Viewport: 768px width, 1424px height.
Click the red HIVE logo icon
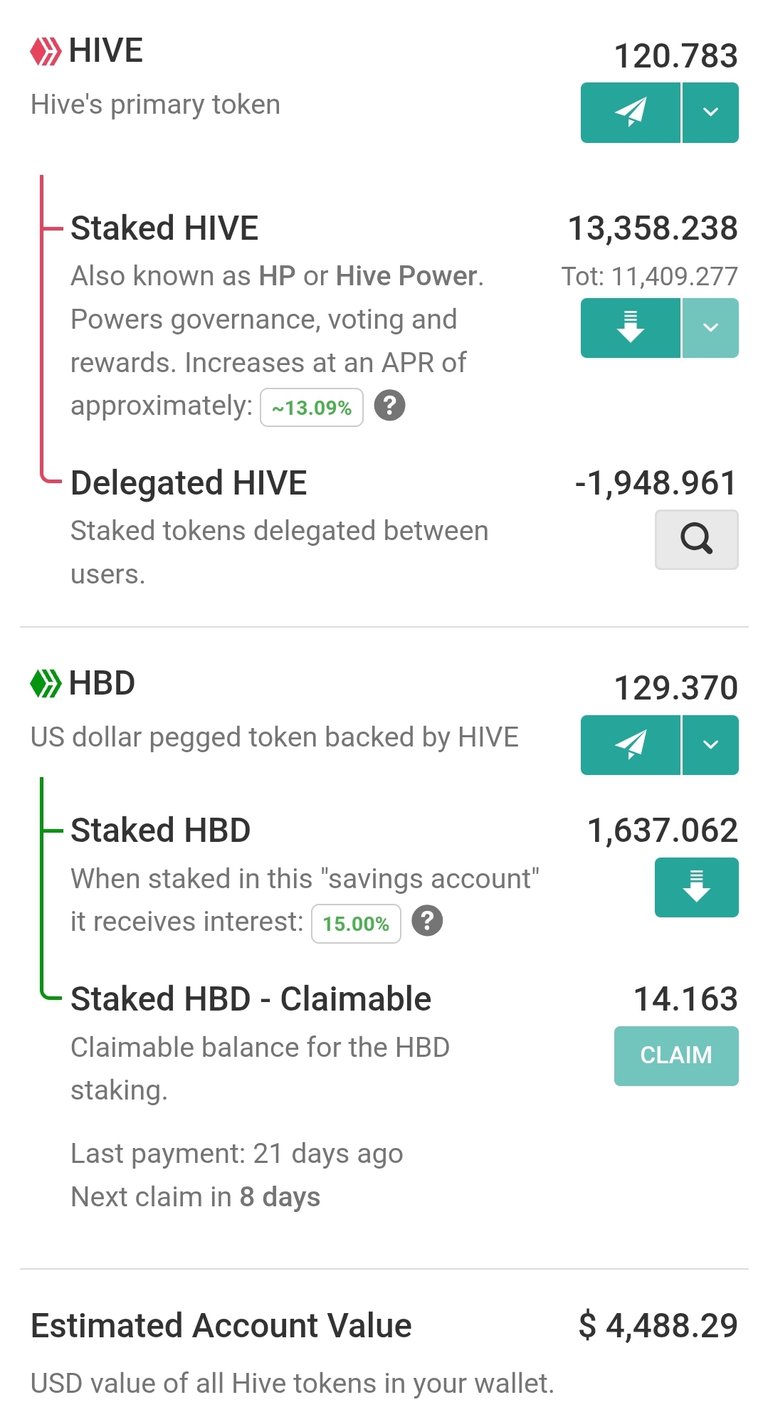pos(46,50)
